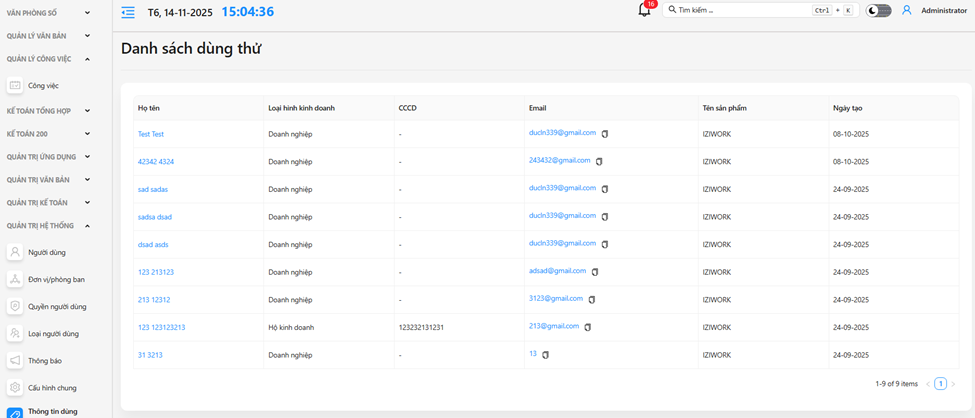Copy the email on the Test Test row
Screen dimensions: 975x418
[605, 134]
